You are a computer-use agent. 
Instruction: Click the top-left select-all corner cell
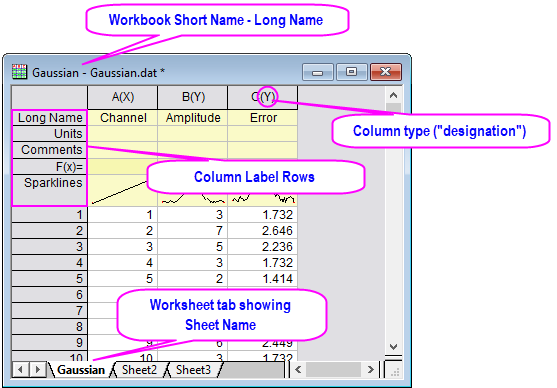[x=49, y=97]
